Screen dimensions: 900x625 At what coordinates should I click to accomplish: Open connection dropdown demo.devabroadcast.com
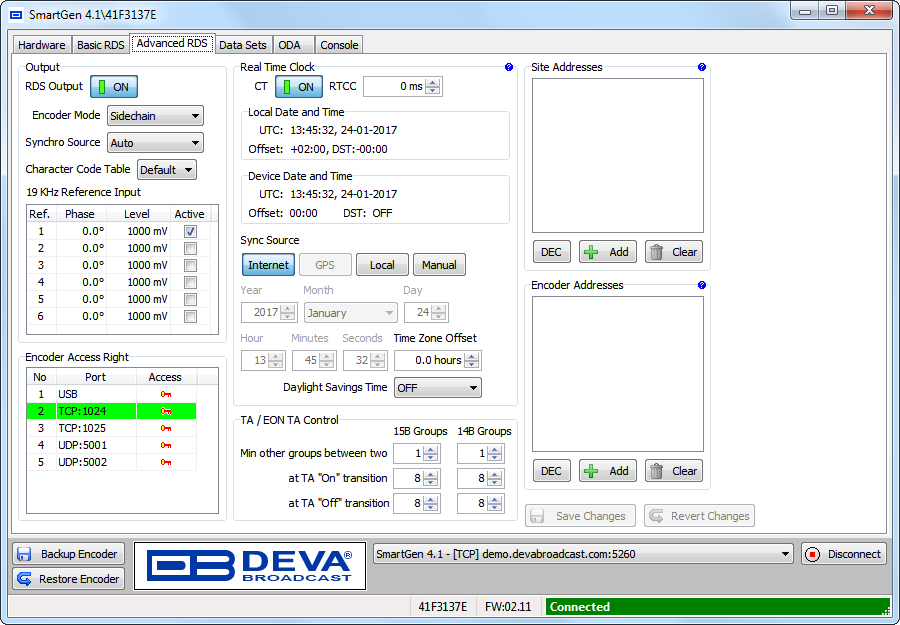coord(583,554)
